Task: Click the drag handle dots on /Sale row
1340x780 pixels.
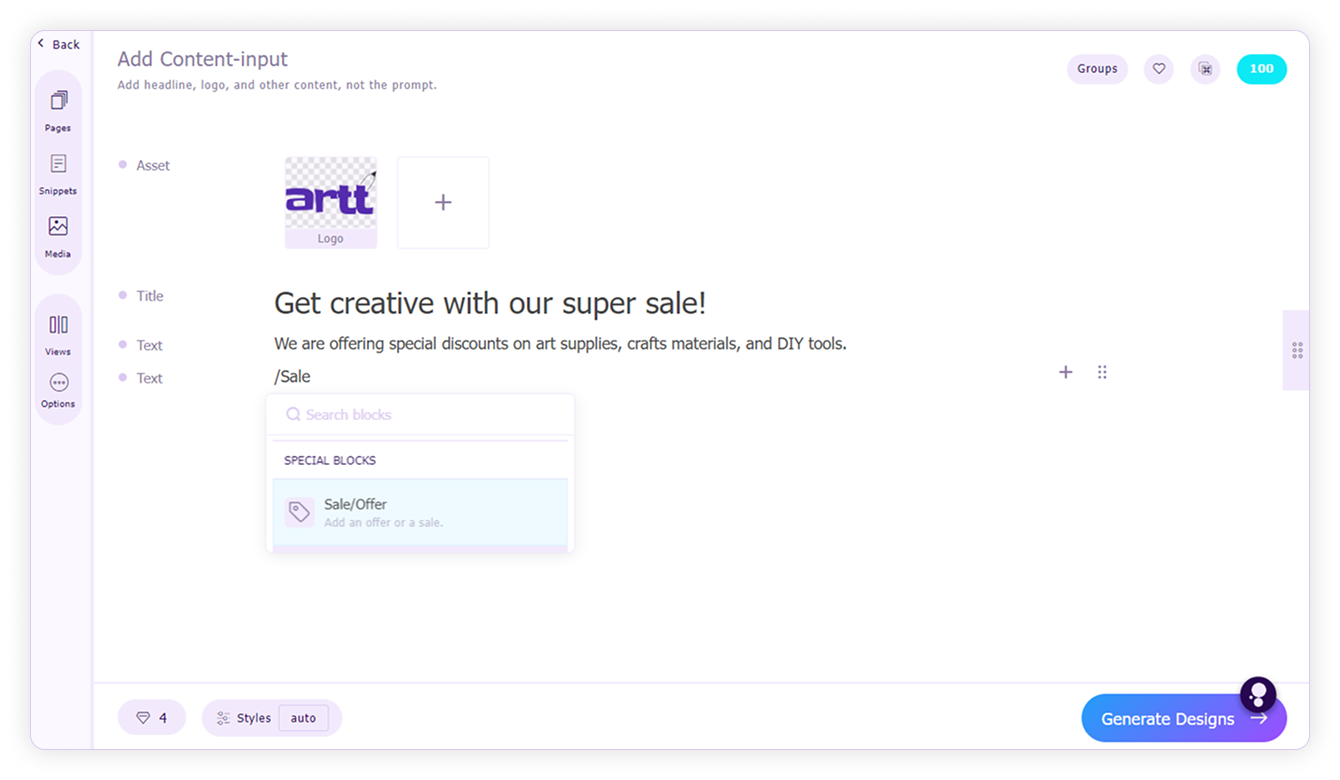Action: tap(1102, 372)
